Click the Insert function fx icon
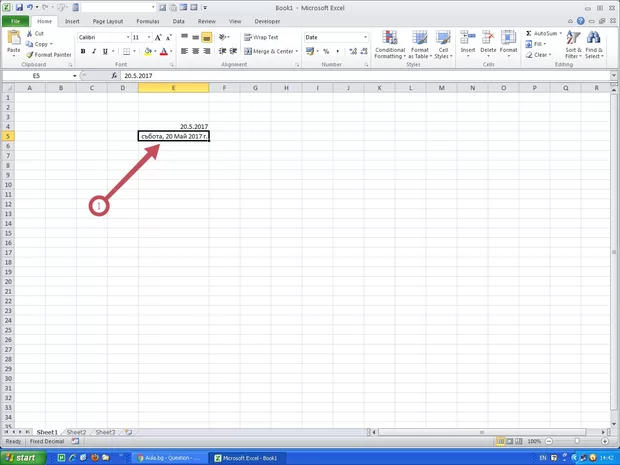This screenshot has height=465, width=620. pos(112,76)
